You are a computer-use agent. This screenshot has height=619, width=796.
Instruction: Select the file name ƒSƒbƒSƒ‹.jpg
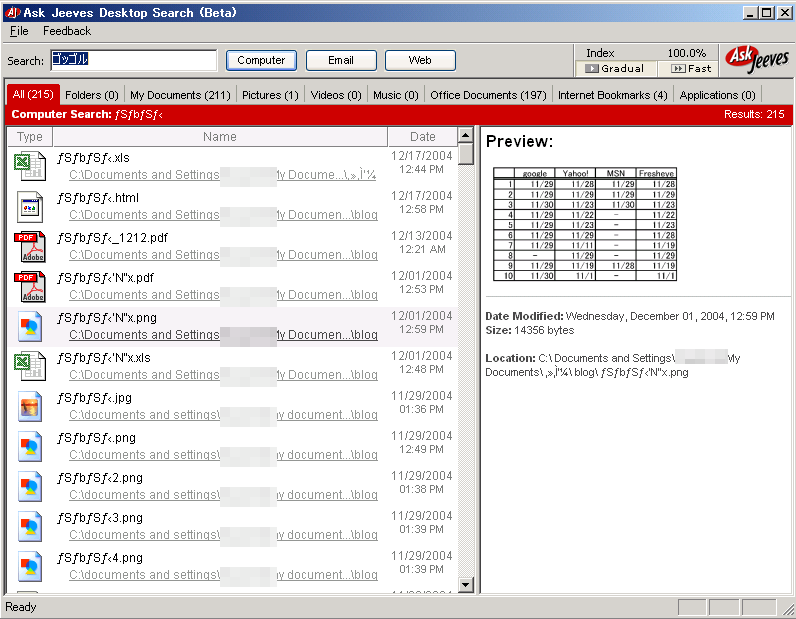pyautogui.click(x=94, y=398)
